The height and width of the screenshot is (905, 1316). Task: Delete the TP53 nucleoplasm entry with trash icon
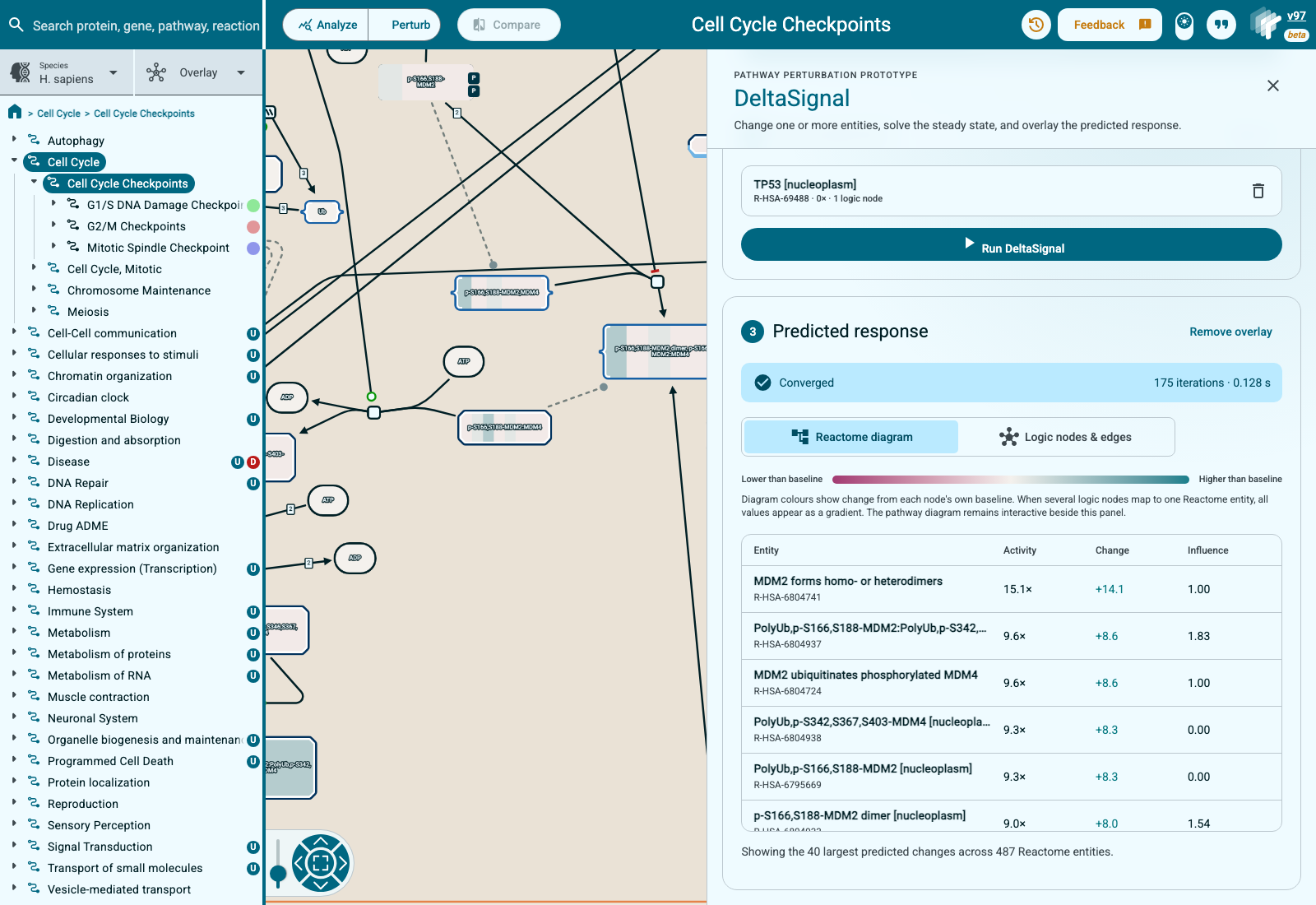click(1258, 191)
